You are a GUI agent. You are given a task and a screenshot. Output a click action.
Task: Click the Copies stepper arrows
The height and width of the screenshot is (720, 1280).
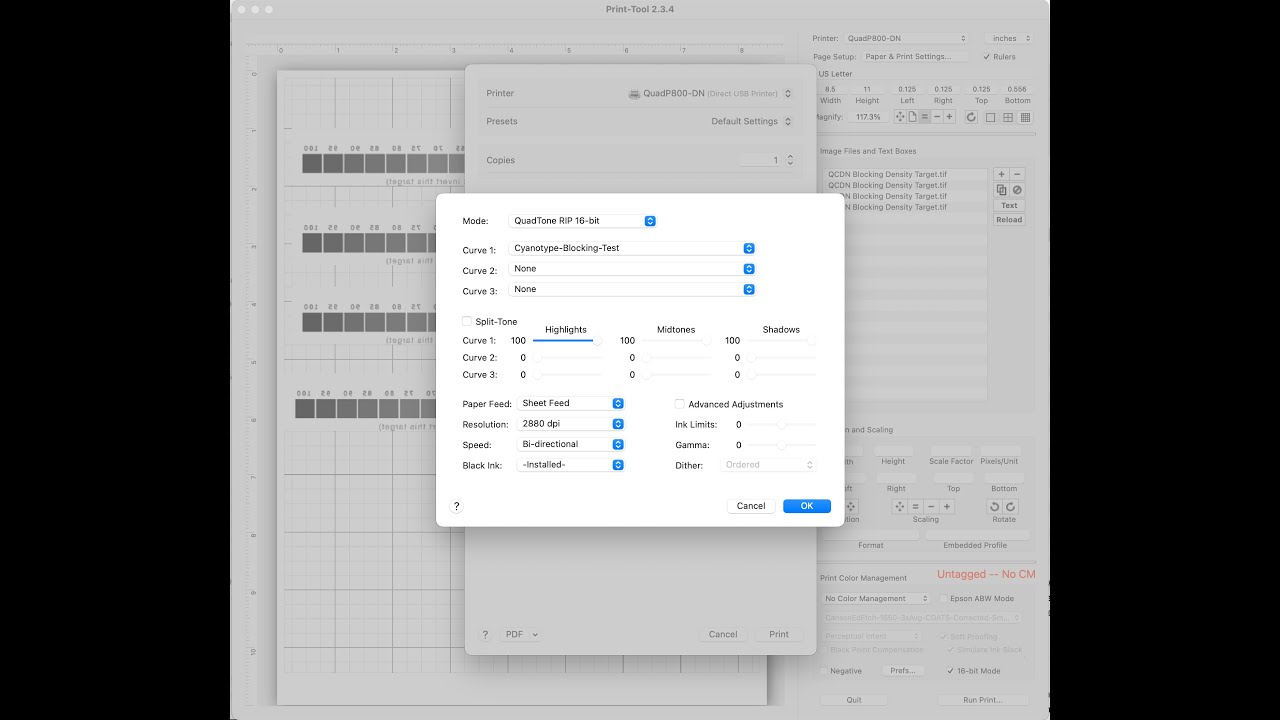790,160
